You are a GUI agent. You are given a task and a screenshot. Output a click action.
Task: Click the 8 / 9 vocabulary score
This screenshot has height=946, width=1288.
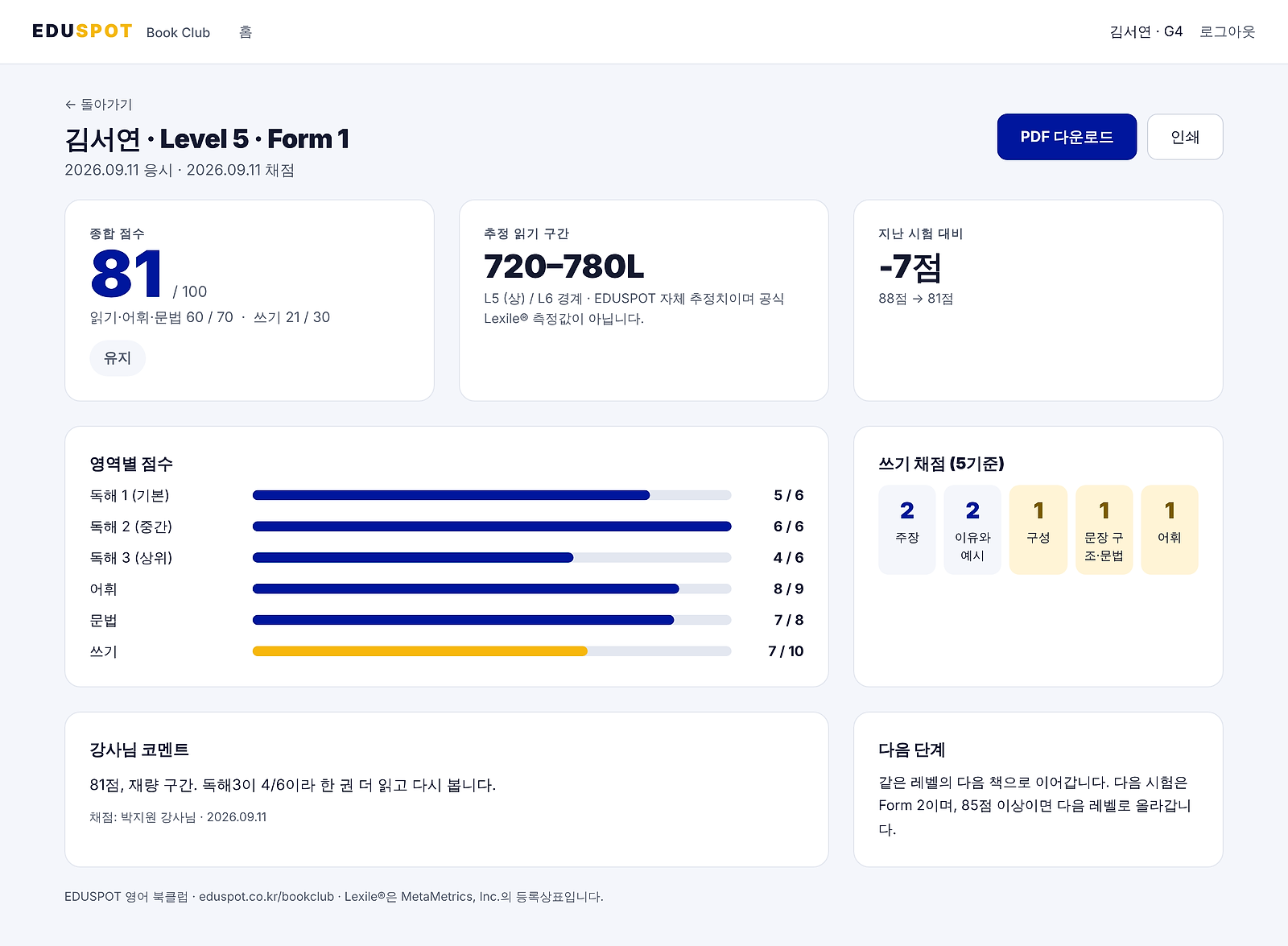(x=788, y=589)
